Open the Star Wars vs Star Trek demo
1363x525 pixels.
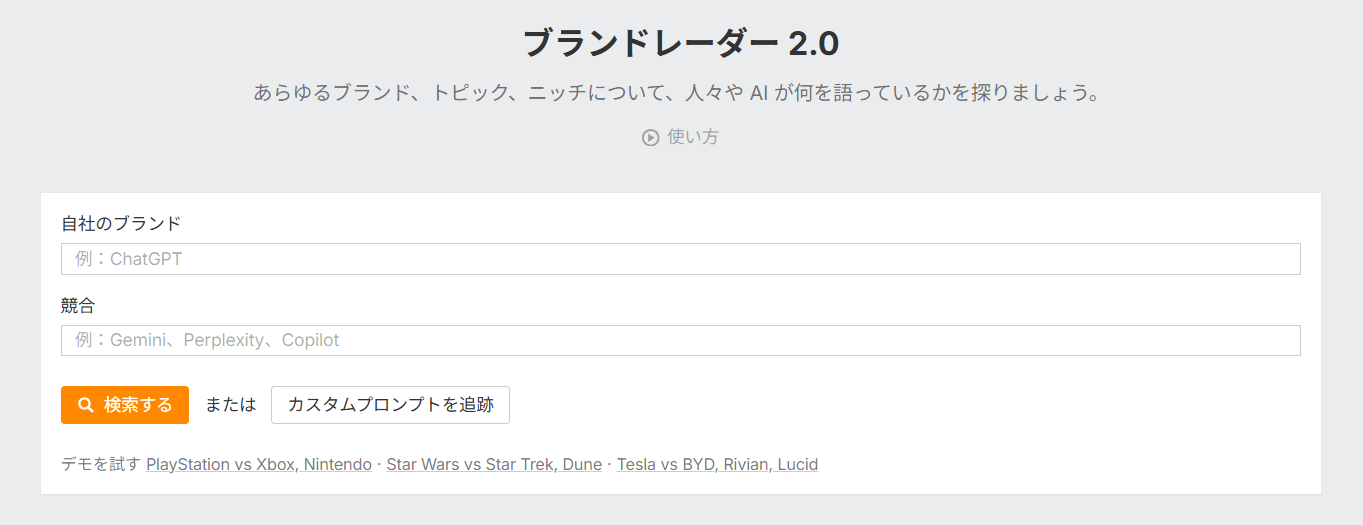click(494, 464)
